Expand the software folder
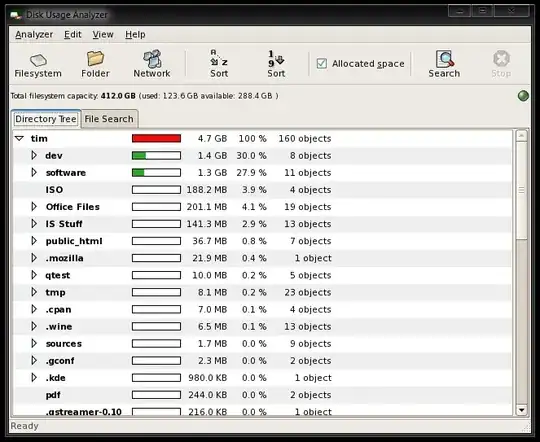This screenshot has width=540, height=442. [34, 172]
